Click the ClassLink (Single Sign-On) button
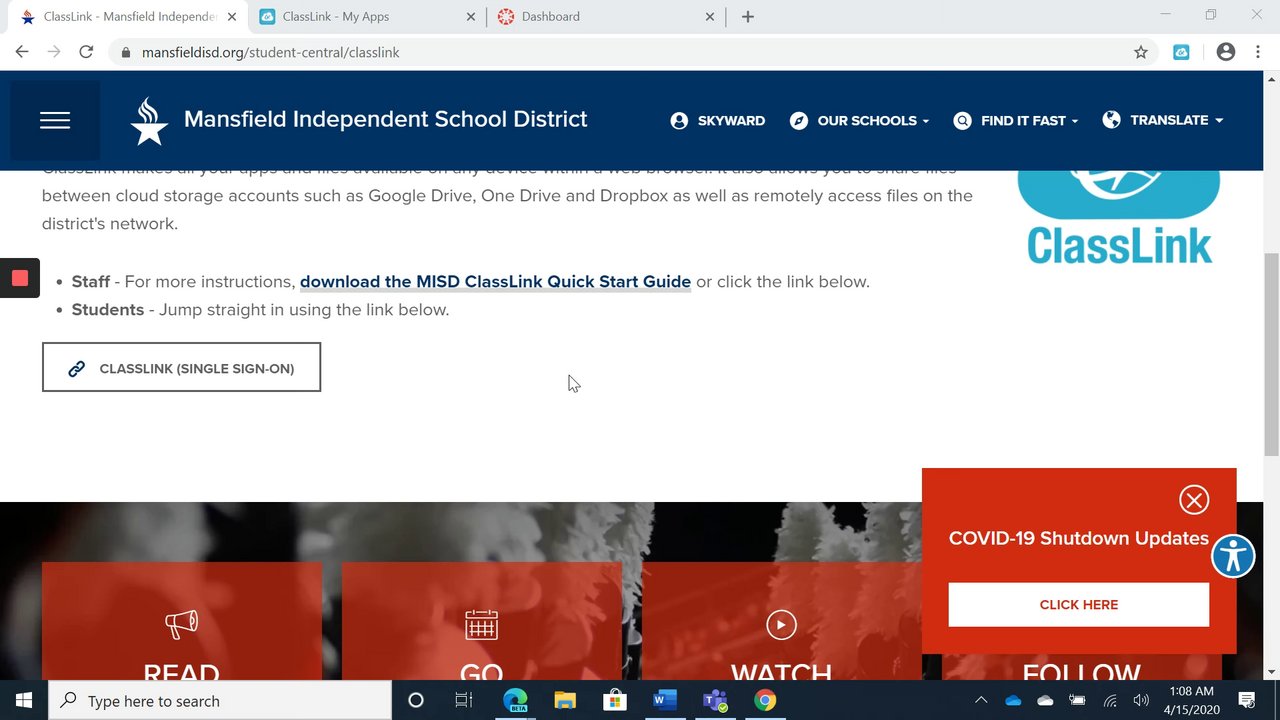 [x=181, y=368]
